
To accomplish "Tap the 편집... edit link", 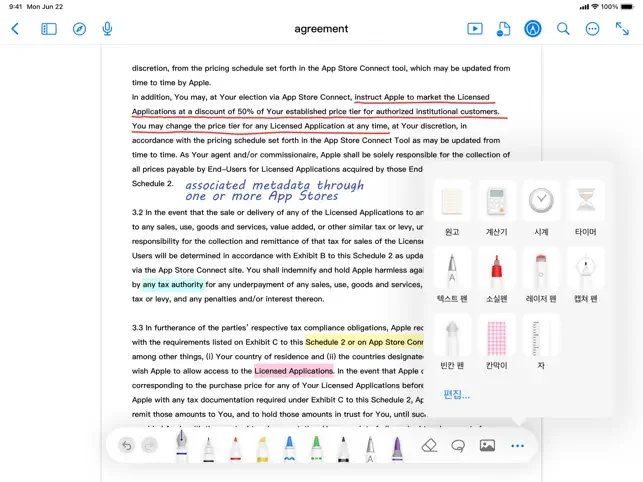I will [456, 395].
